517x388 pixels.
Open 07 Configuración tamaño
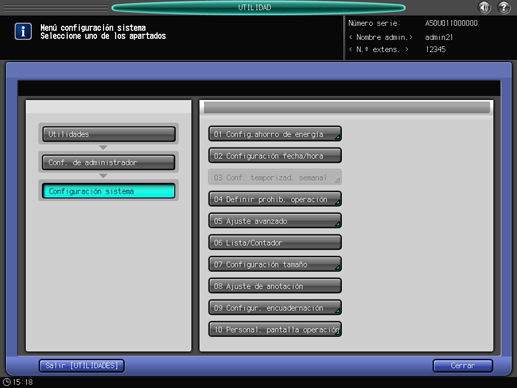[275, 264]
